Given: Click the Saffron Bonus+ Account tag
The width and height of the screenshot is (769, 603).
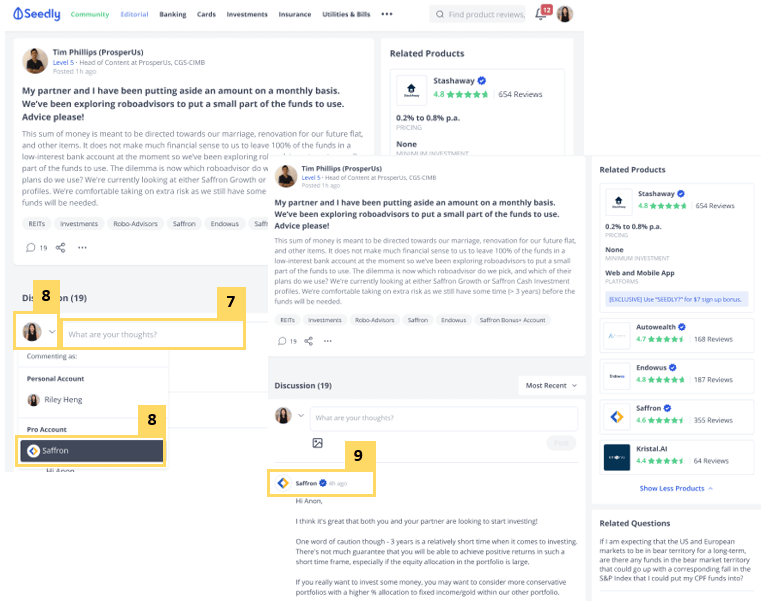Looking at the screenshot, I should pos(512,320).
